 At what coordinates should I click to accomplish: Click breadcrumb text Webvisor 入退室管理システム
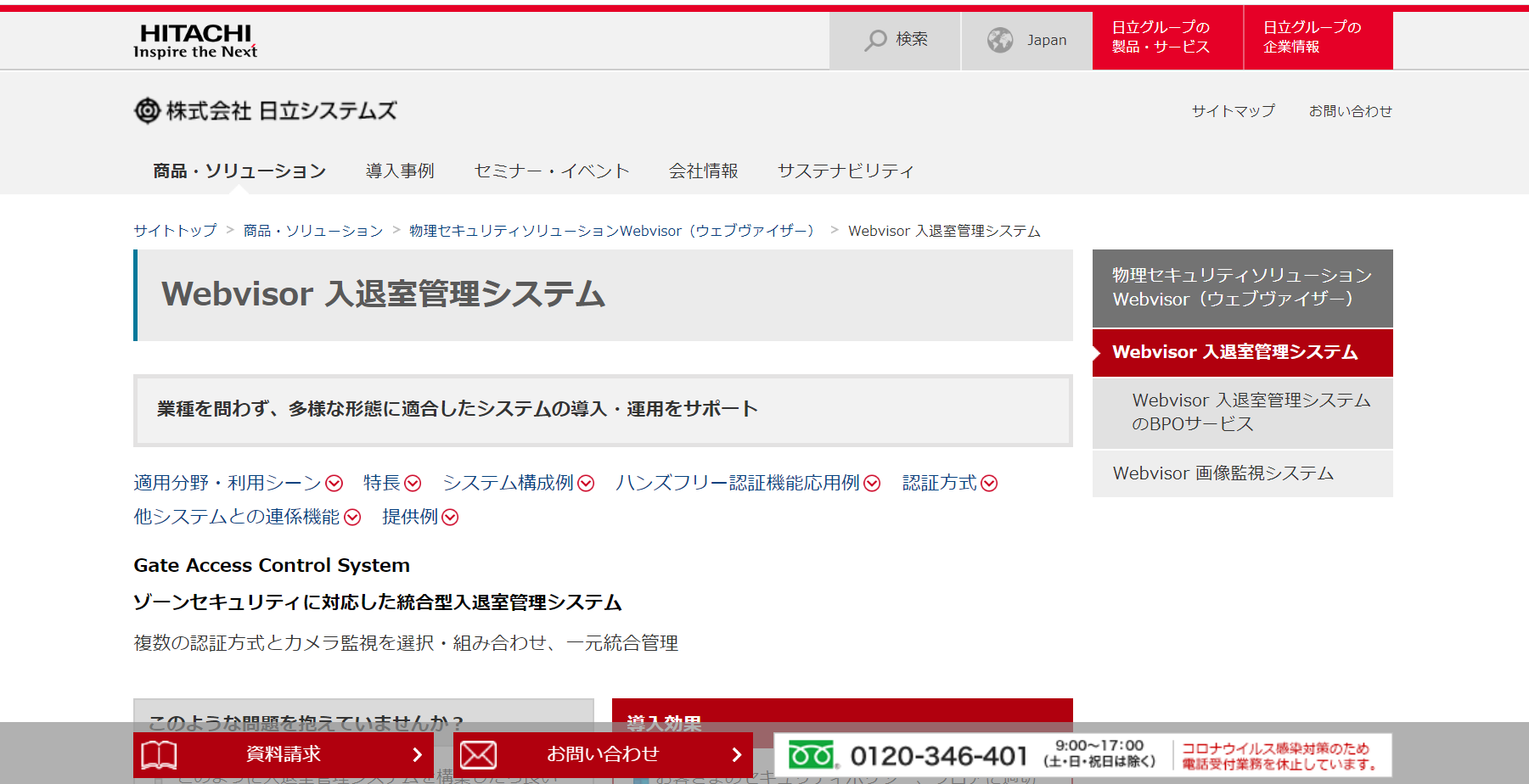coord(944,231)
